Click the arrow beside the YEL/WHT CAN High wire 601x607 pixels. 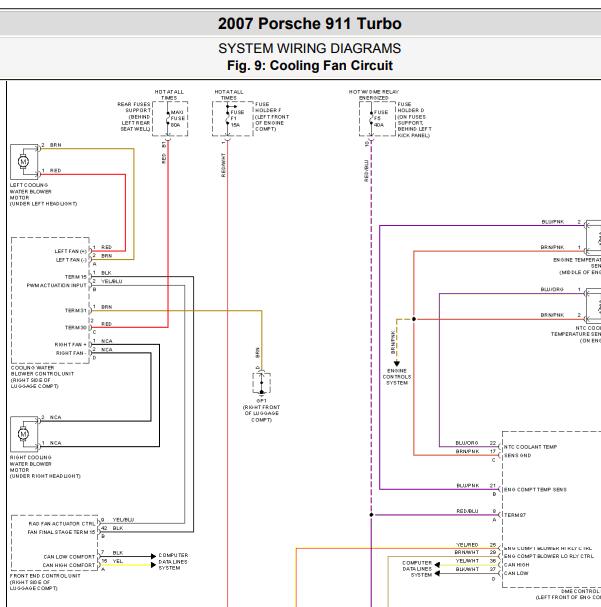437,565
